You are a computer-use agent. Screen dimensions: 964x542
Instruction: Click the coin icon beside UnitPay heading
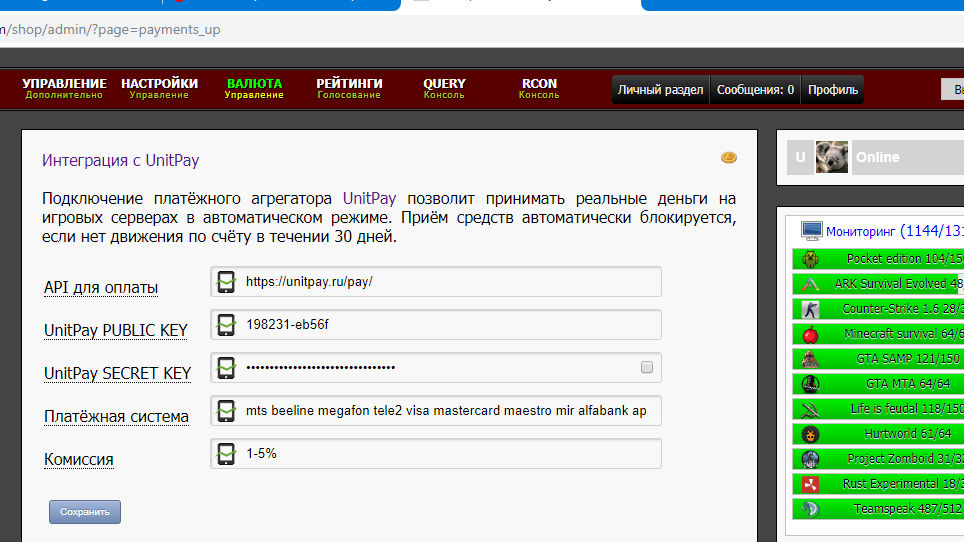click(x=729, y=158)
